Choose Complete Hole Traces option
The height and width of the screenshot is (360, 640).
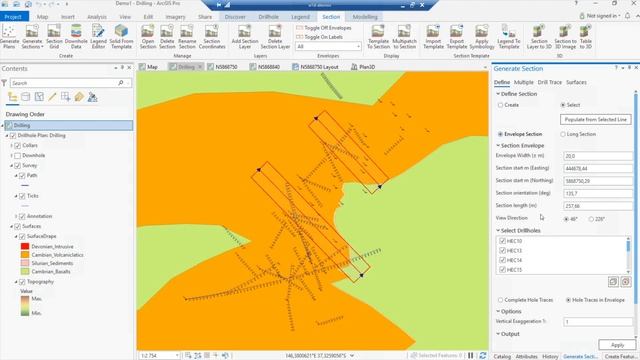pyautogui.click(x=500, y=300)
